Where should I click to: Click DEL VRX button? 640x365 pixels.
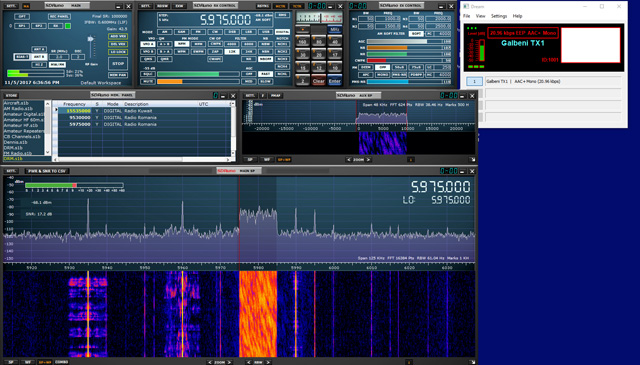pos(118,44)
